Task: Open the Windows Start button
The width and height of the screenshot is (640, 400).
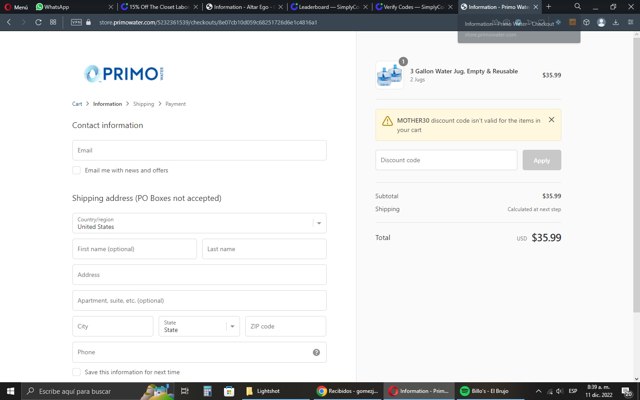Action: click(x=10, y=391)
